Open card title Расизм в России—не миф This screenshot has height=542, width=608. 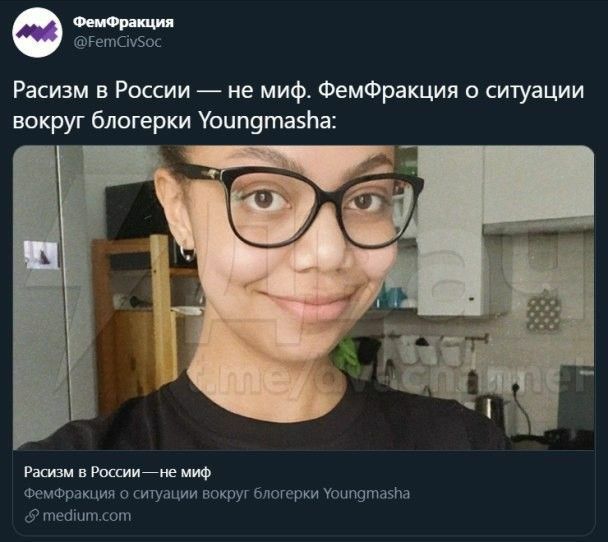point(117,472)
